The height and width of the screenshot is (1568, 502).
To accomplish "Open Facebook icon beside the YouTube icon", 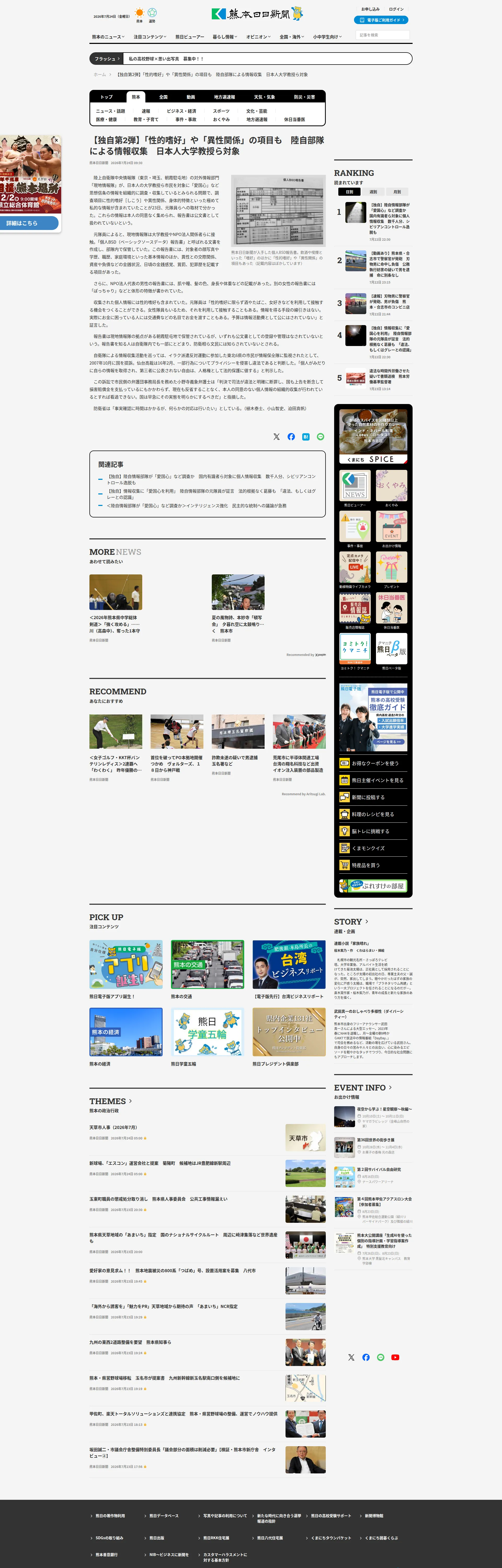I will point(366,1357).
